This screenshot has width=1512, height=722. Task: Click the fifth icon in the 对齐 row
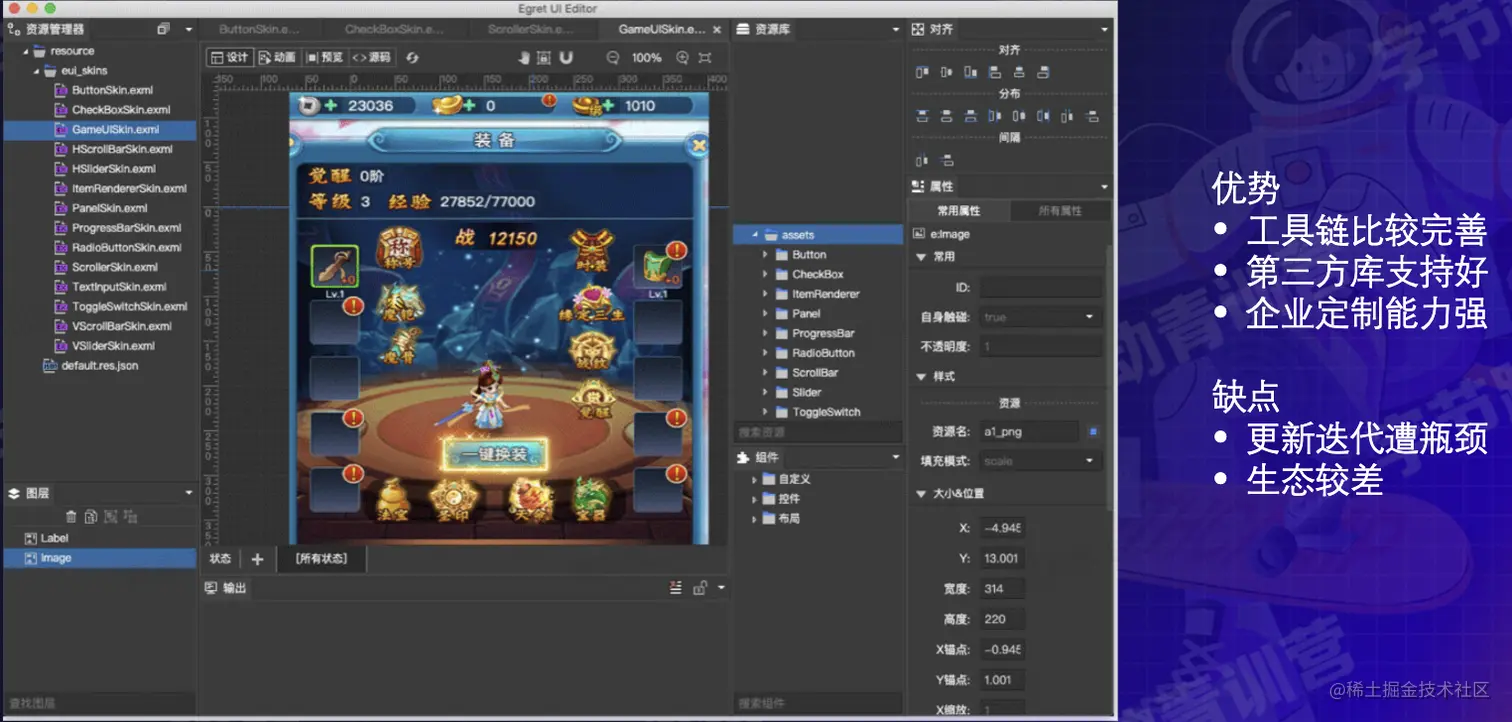tap(1019, 72)
